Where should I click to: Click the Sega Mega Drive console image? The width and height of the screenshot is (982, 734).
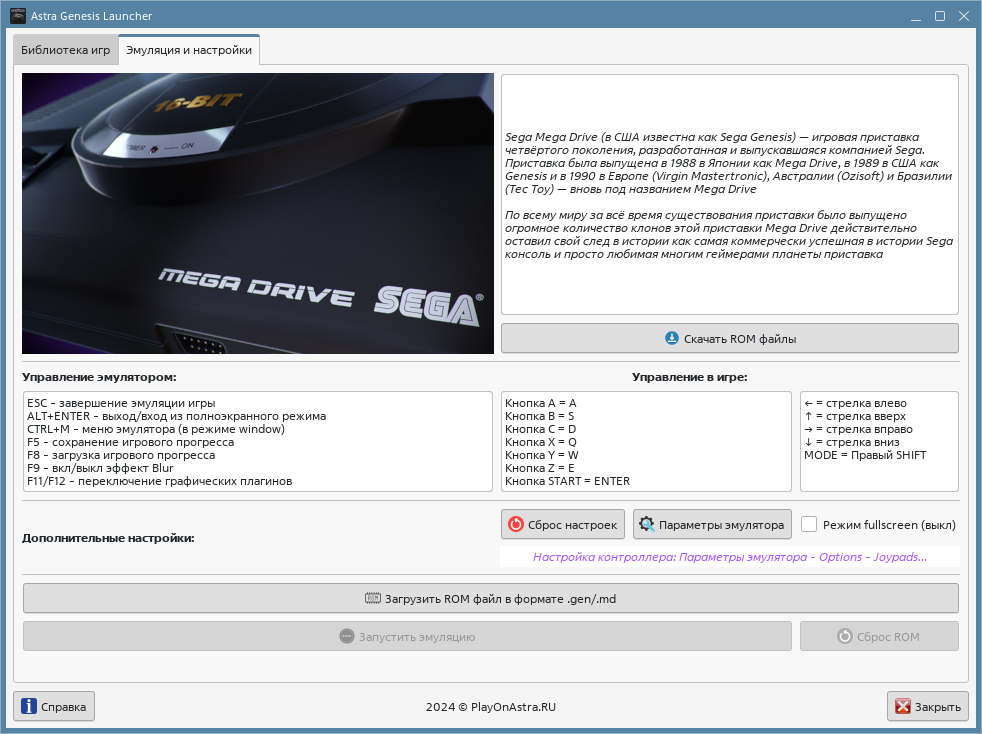tap(258, 214)
